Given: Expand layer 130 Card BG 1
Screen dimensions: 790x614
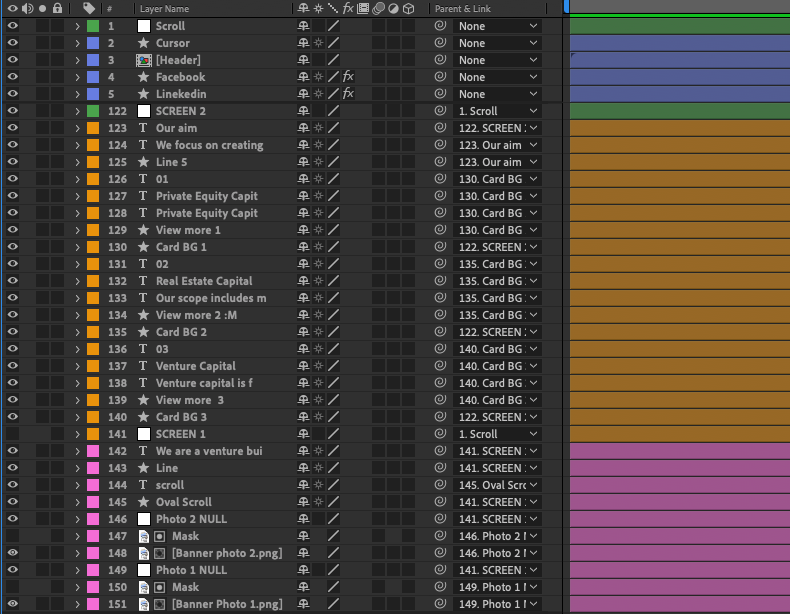Looking at the screenshot, I should [x=77, y=247].
